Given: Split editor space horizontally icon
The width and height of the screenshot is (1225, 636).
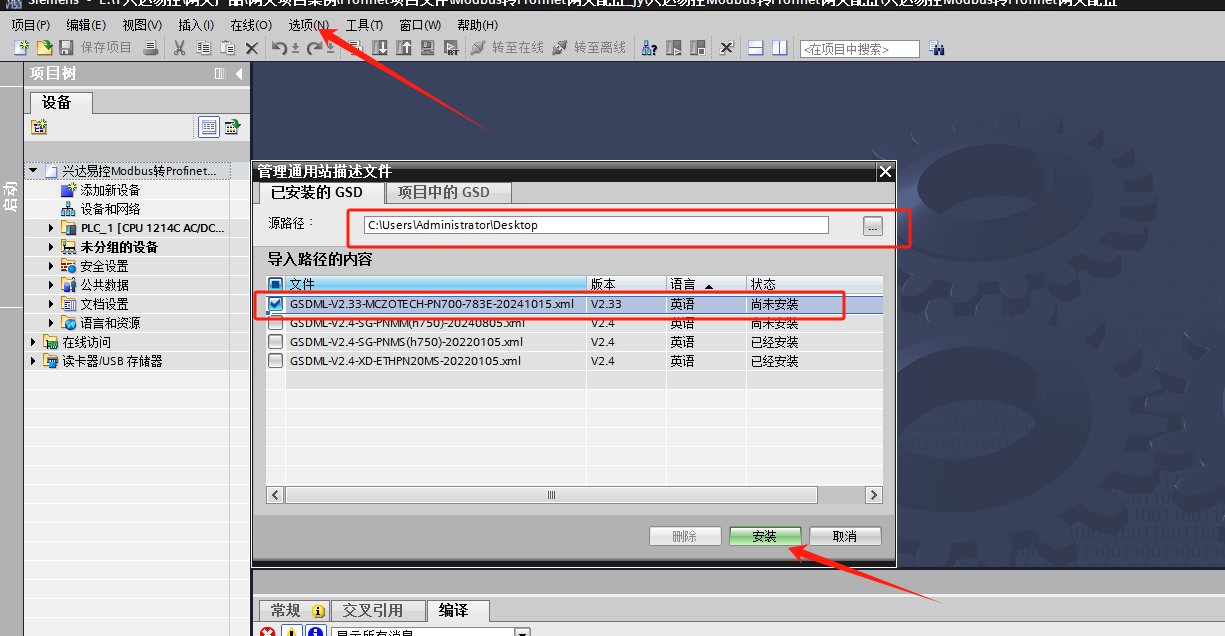Looking at the screenshot, I should click(756, 48).
